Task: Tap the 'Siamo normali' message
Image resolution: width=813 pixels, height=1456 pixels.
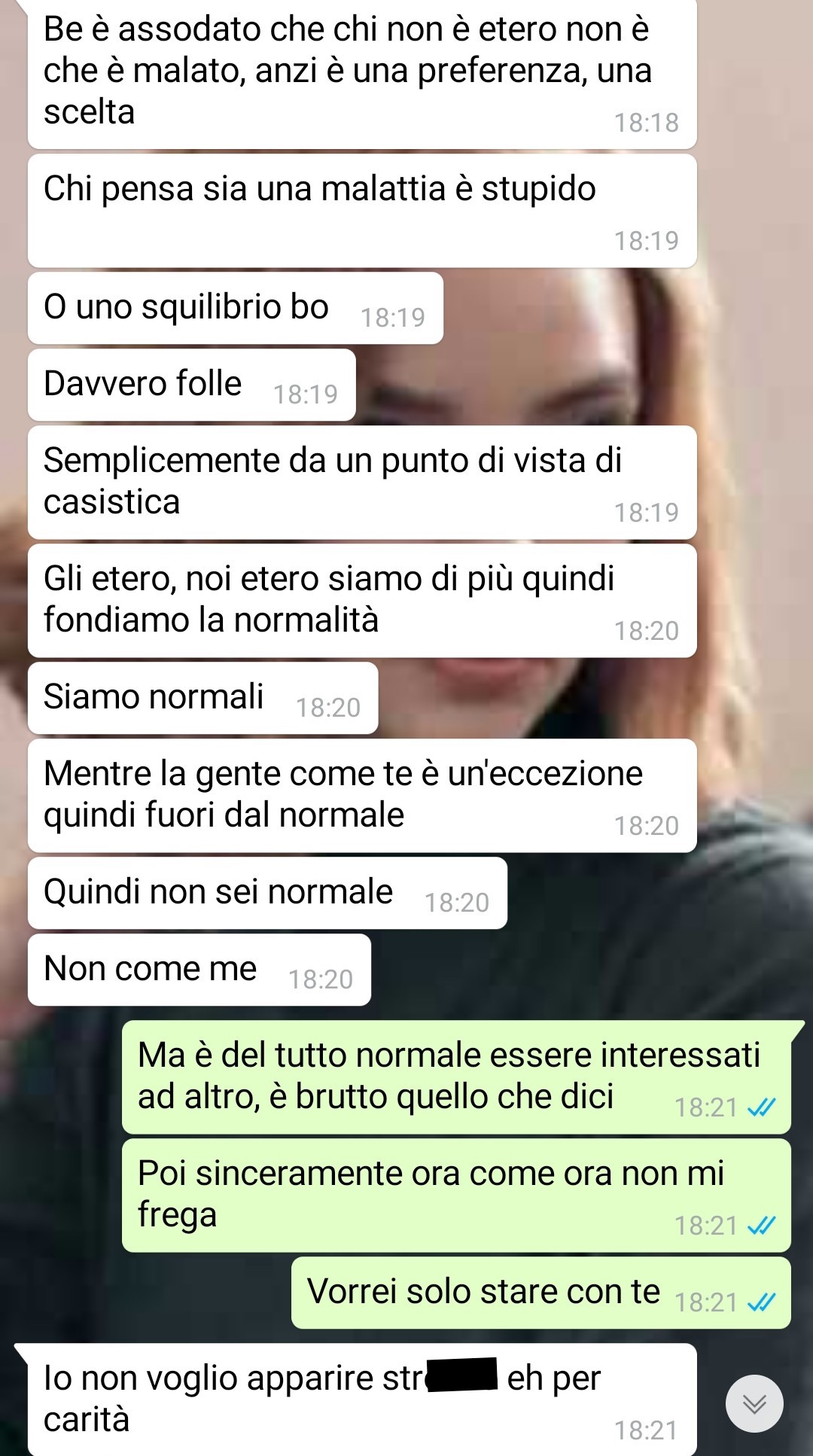Action: tap(203, 698)
